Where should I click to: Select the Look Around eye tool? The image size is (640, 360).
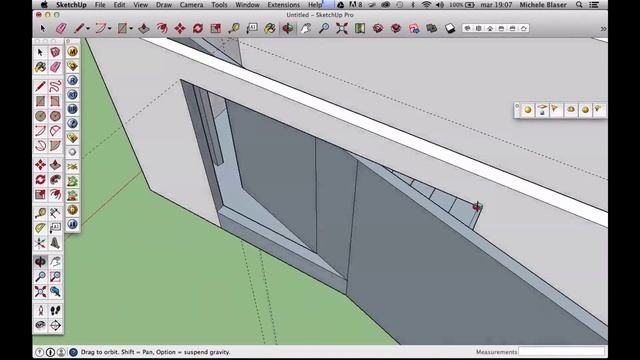pyautogui.click(x=40, y=325)
